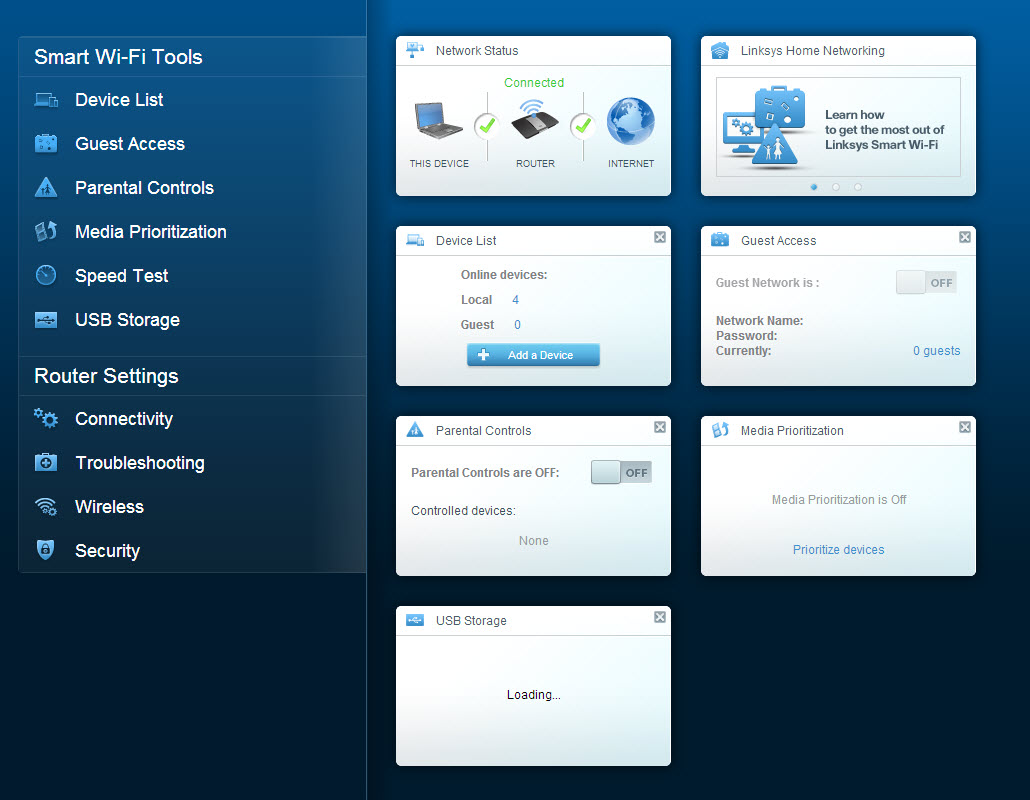Click the green Connected status text
1030x800 pixels.
(534, 83)
